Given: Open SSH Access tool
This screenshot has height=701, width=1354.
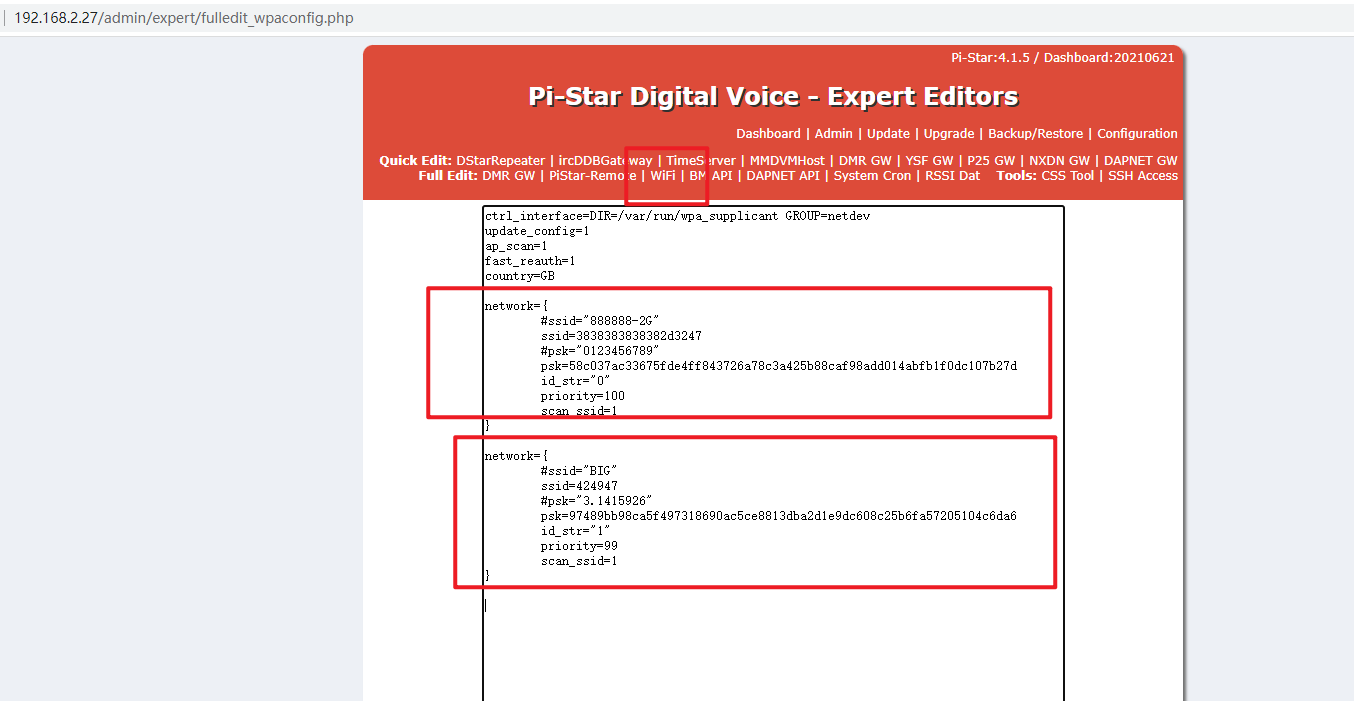Looking at the screenshot, I should (1143, 176).
